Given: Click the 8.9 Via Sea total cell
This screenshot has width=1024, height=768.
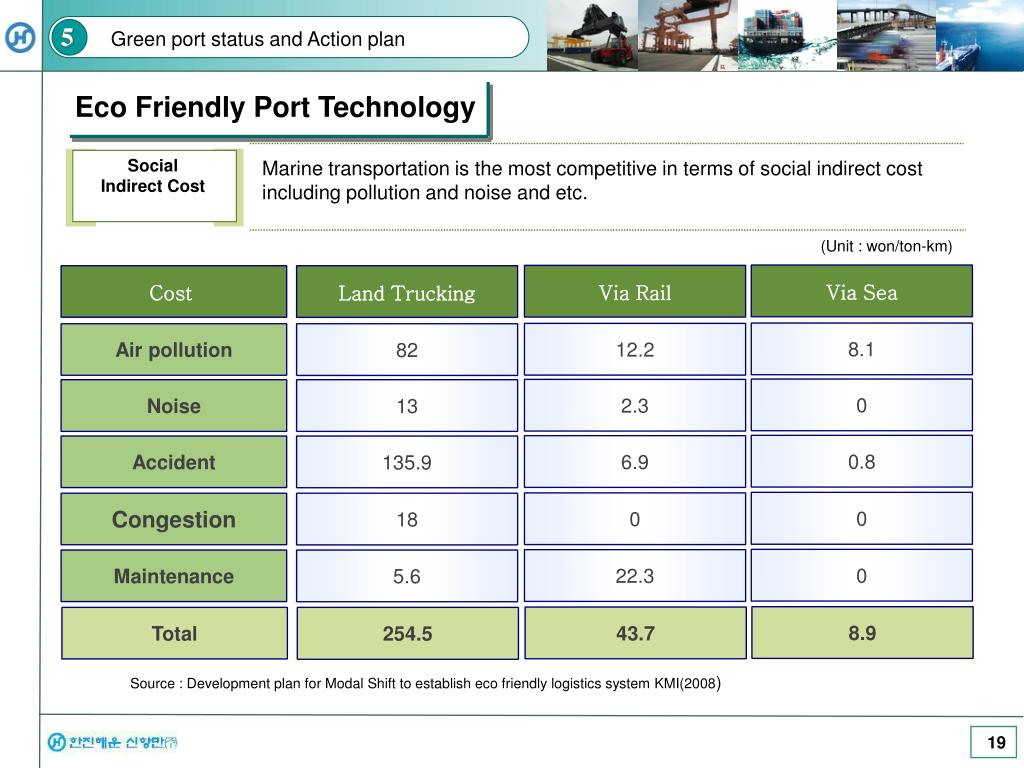Looking at the screenshot, I should pos(862,633).
